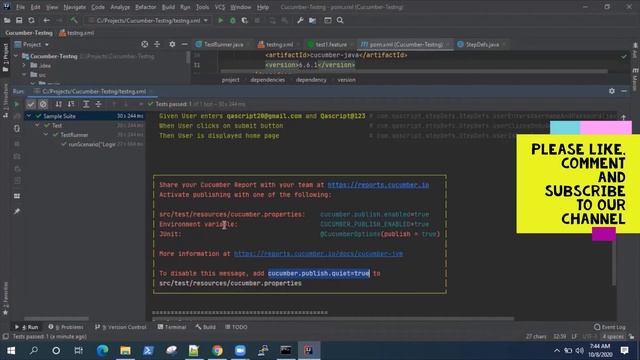640x360 pixels.
Task: Click the pin tab icon in Run sidebar
Action: [17, 211]
